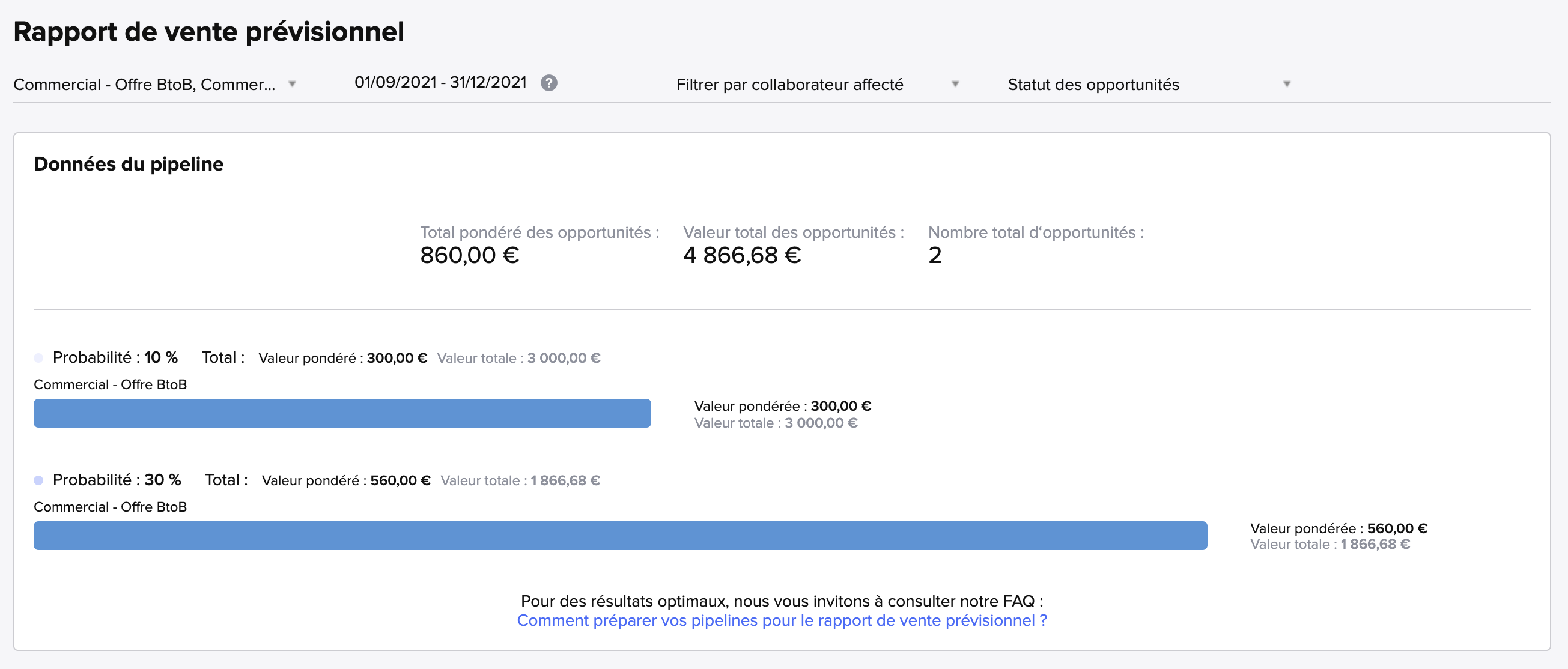The height and width of the screenshot is (669, 1568).
Task: Click the 4 866,68 € valeur total figure
Action: (741, 255)
